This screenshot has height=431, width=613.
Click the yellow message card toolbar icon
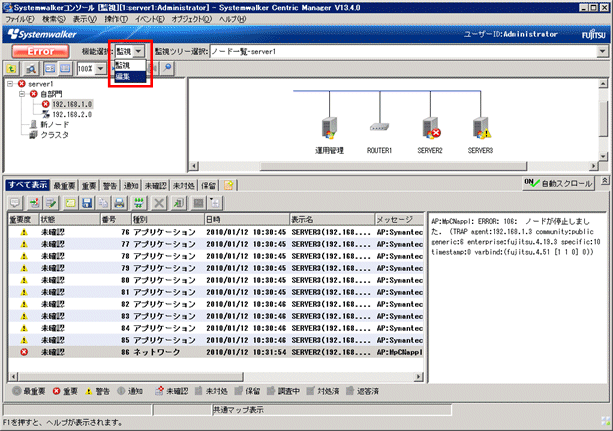coord(70,203)
